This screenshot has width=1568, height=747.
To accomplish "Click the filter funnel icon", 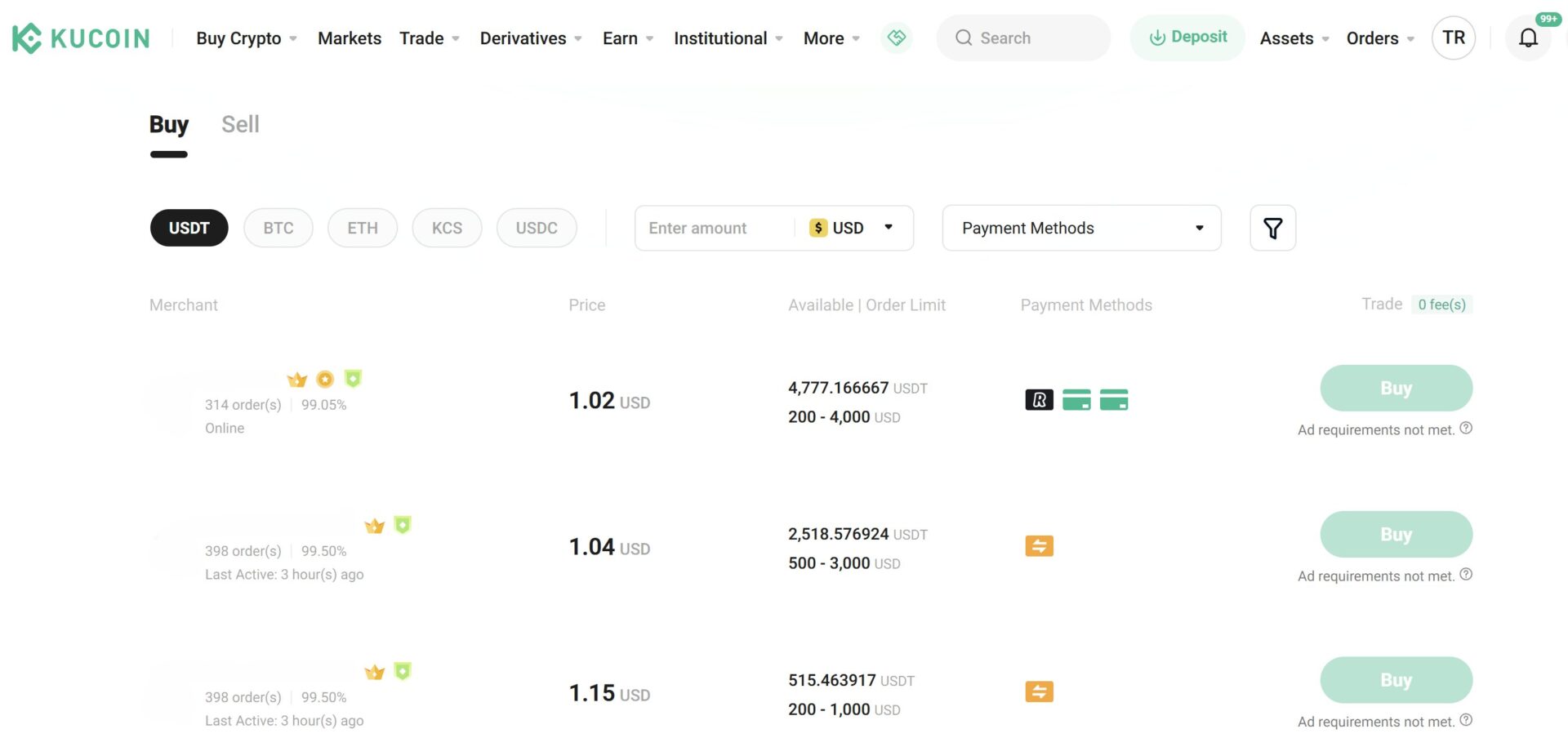I will click(1272, 228).
